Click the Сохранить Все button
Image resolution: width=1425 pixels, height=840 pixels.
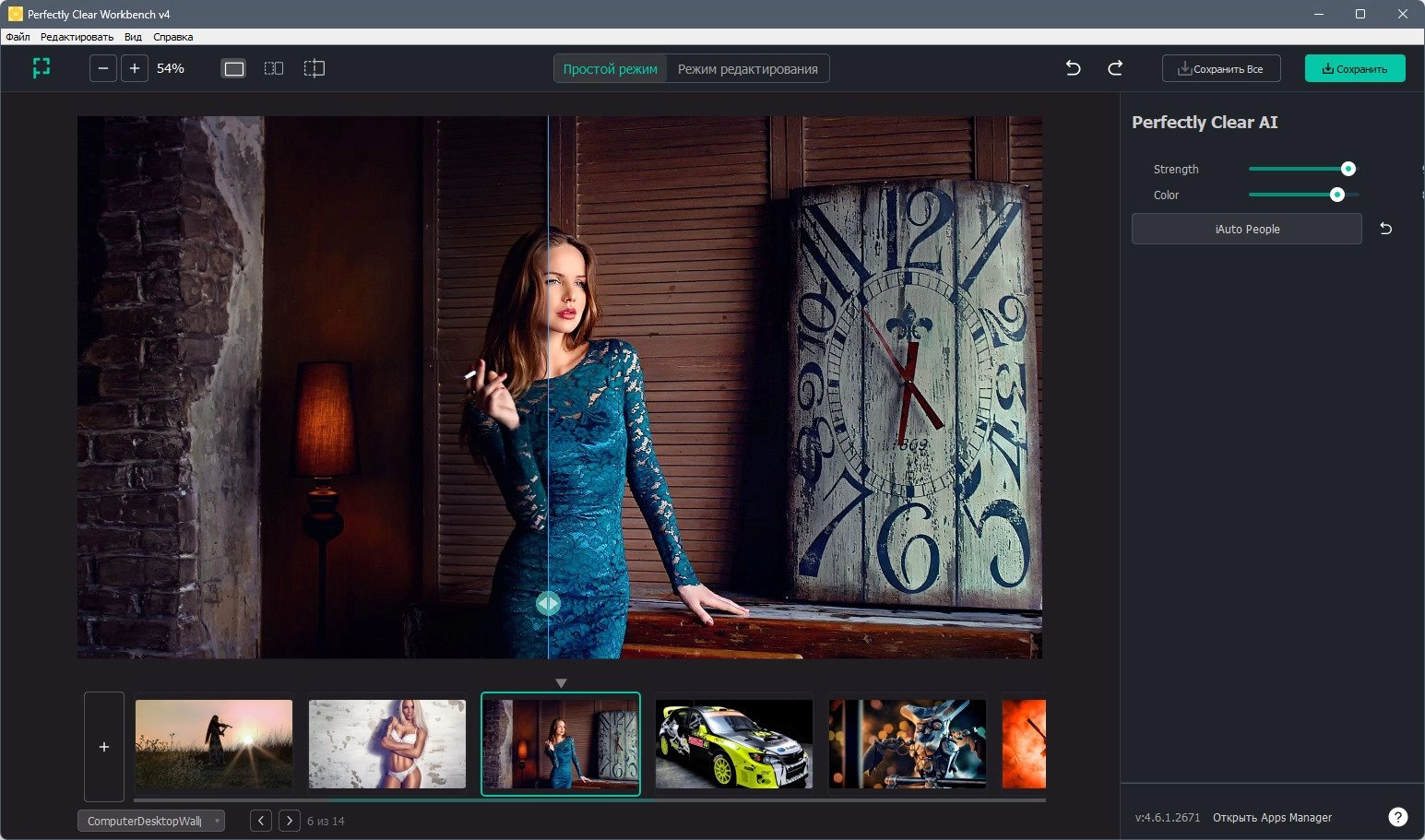click(1221, 68)
